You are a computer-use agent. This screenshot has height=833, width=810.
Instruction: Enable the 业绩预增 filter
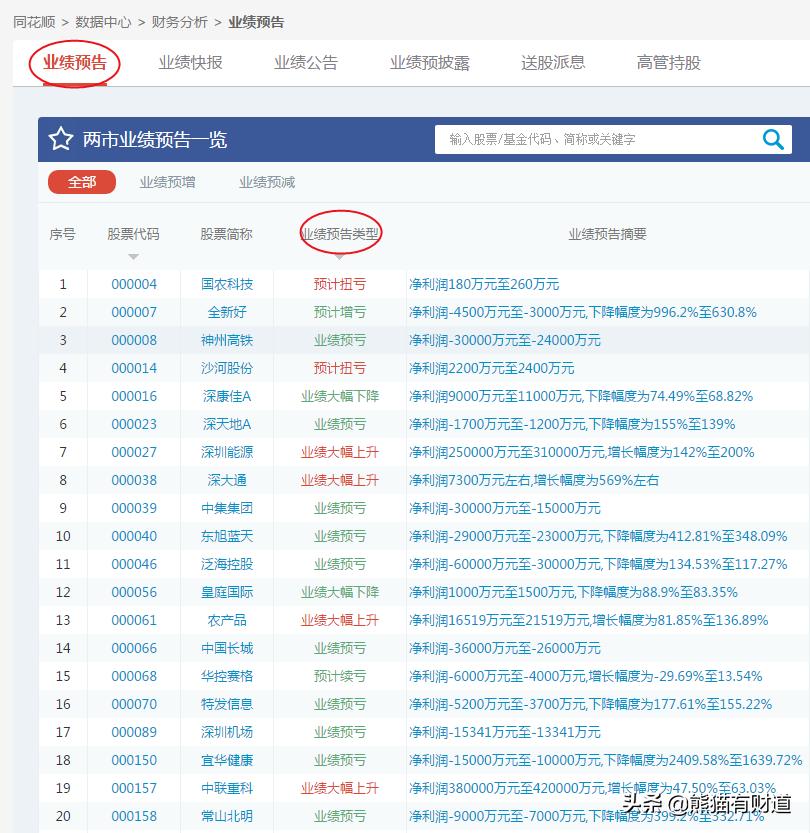(167, 182)
